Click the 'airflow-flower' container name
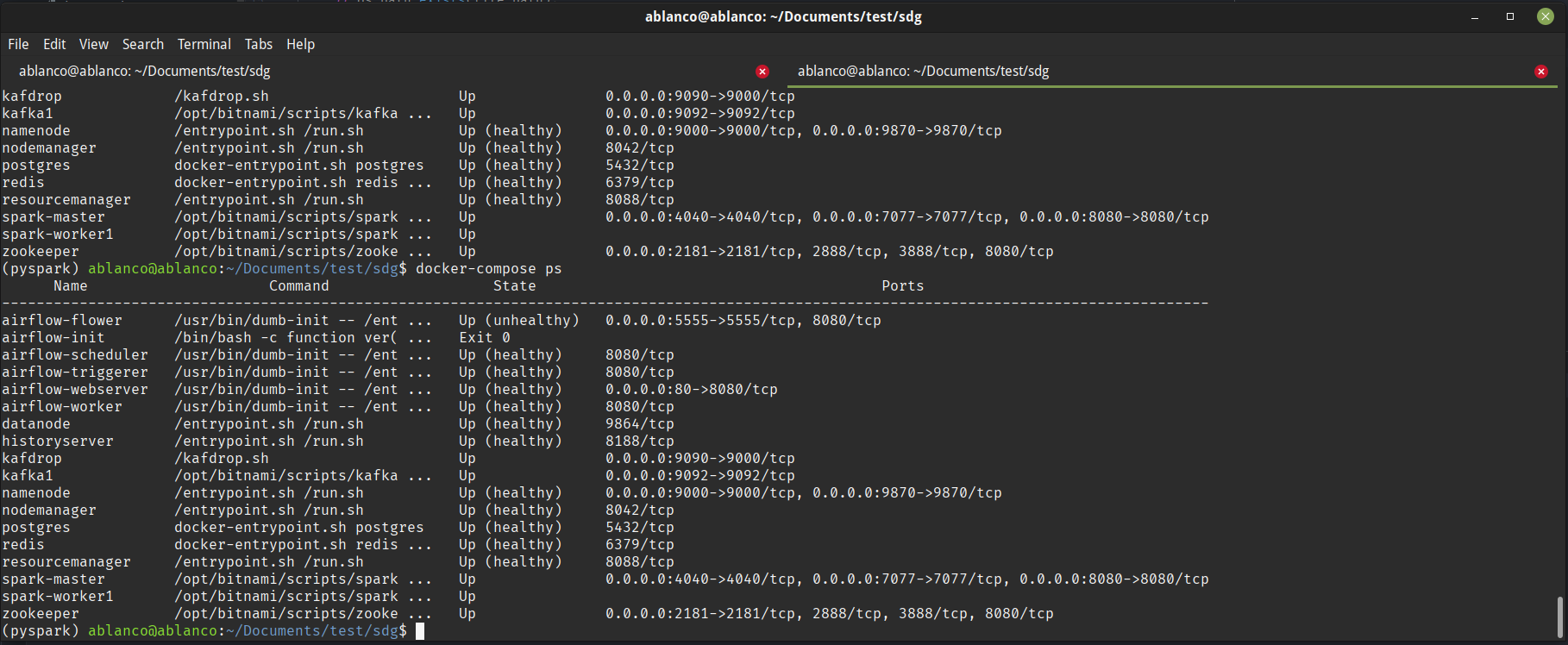This screenshot has height=645, width=1568. [62, 320]
